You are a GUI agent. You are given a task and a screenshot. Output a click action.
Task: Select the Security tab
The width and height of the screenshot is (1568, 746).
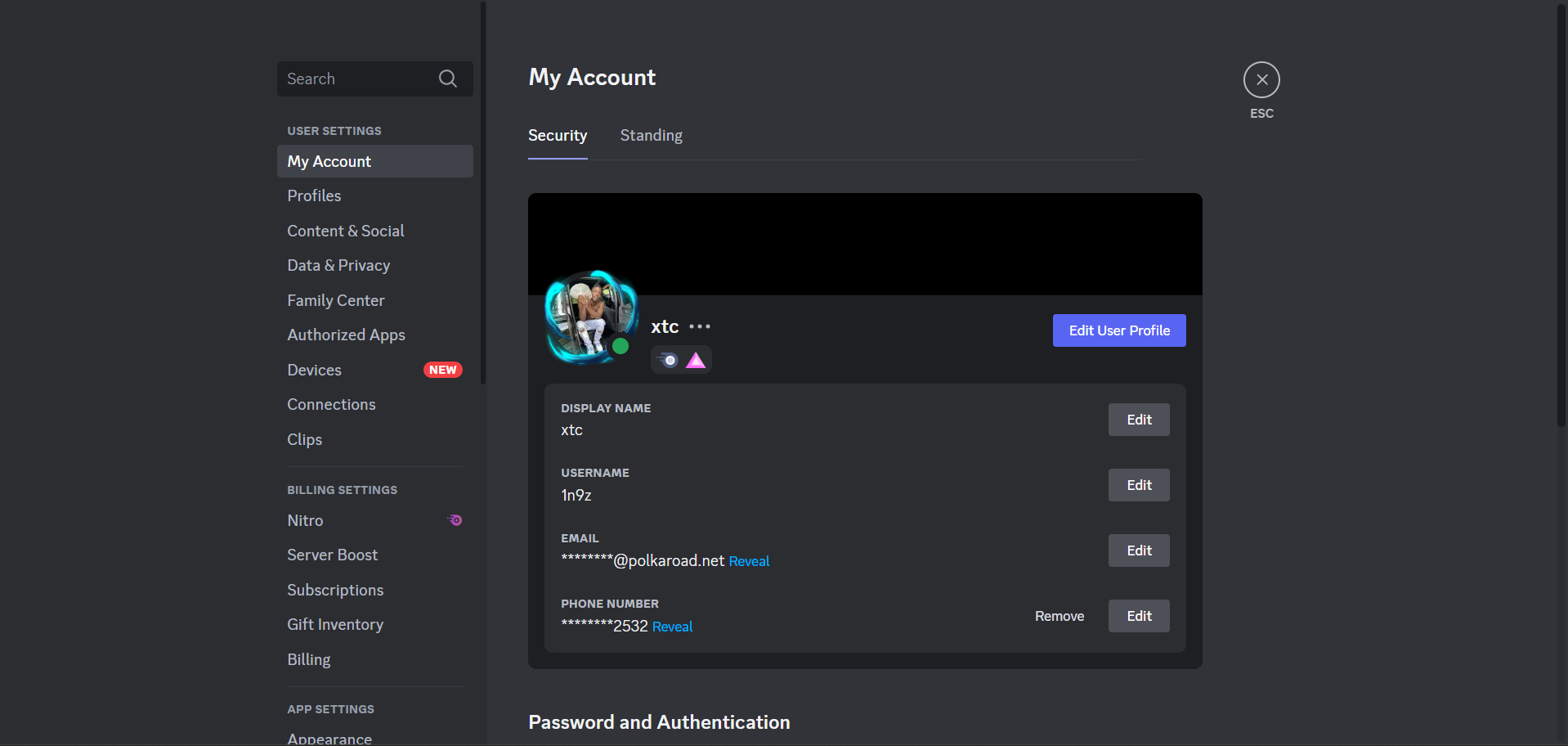tap(558, 136)
